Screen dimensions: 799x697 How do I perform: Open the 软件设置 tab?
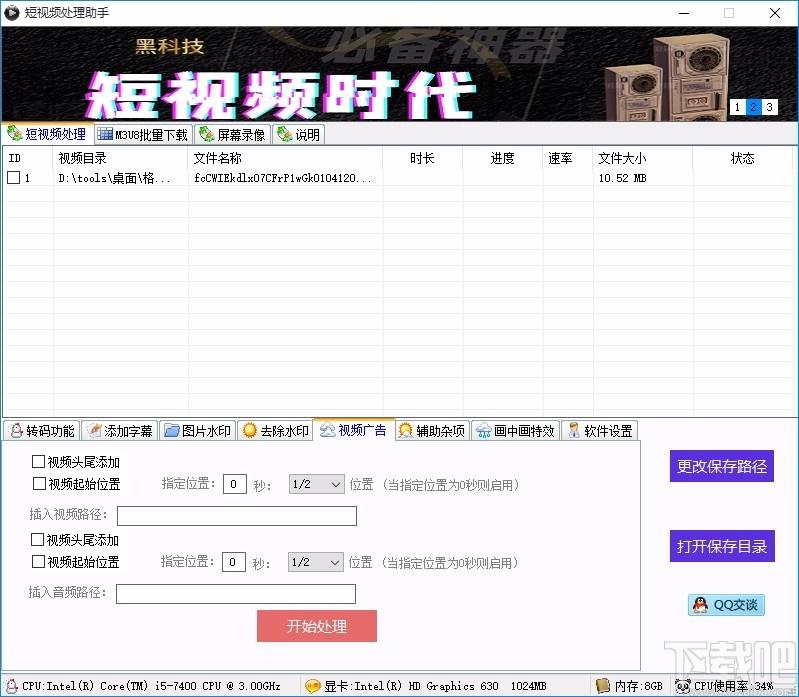[598, 431]
